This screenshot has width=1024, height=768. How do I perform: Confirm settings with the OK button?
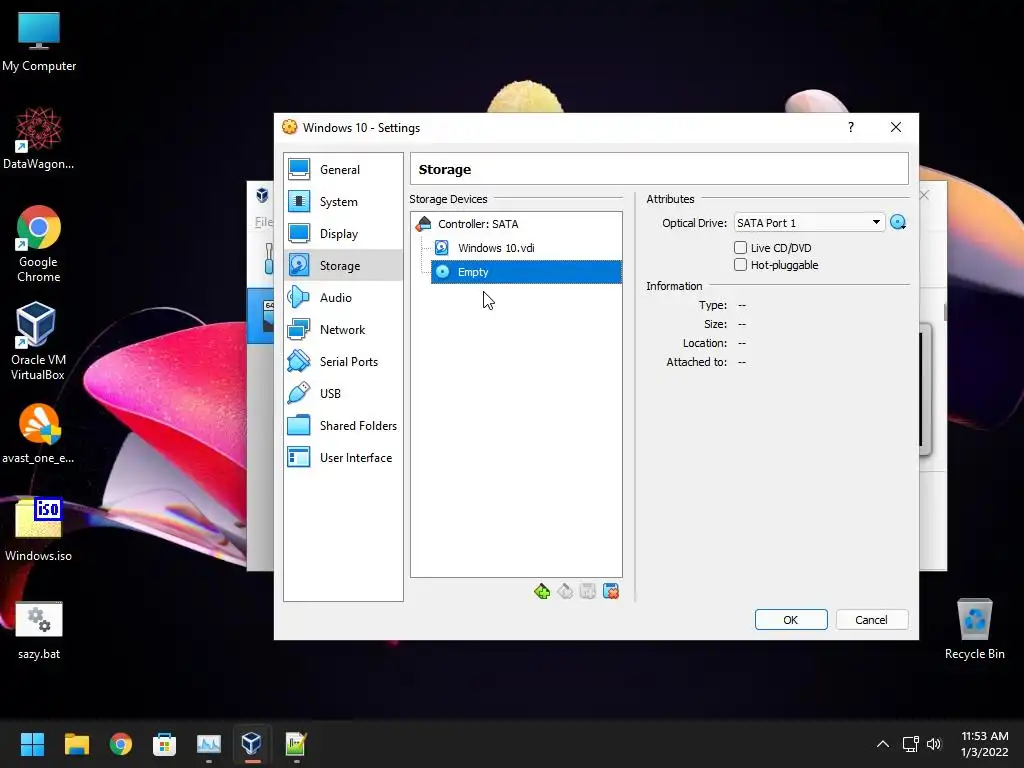point(791,620)
